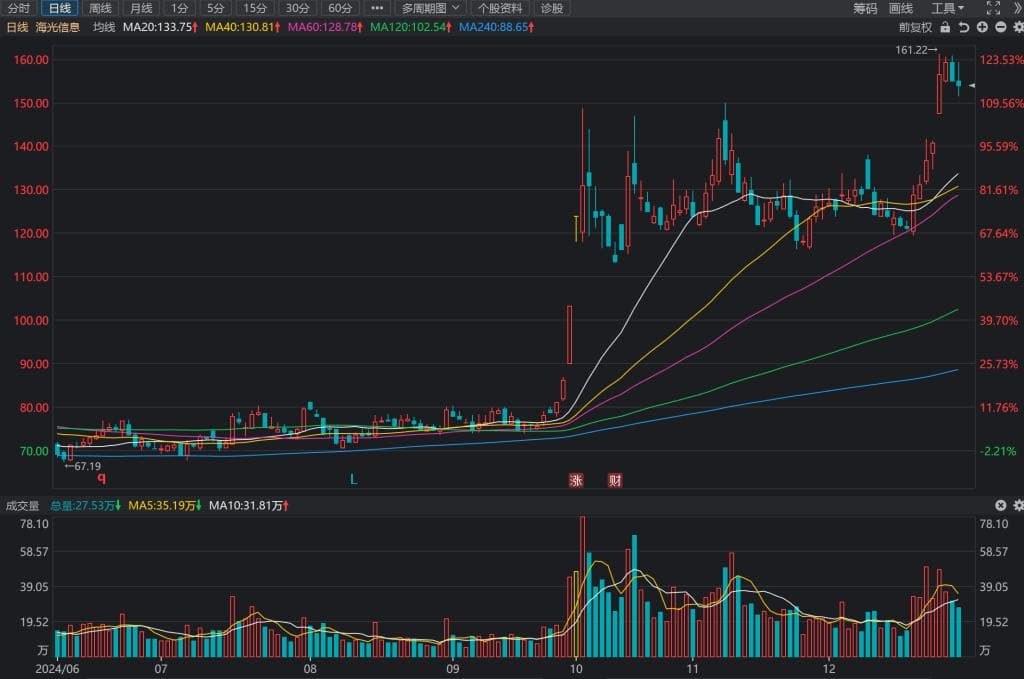Select the 日线 daily chart tab
Image resolution: width=1024 pixels, height=679 pixels.
click(x=59, y=8)
